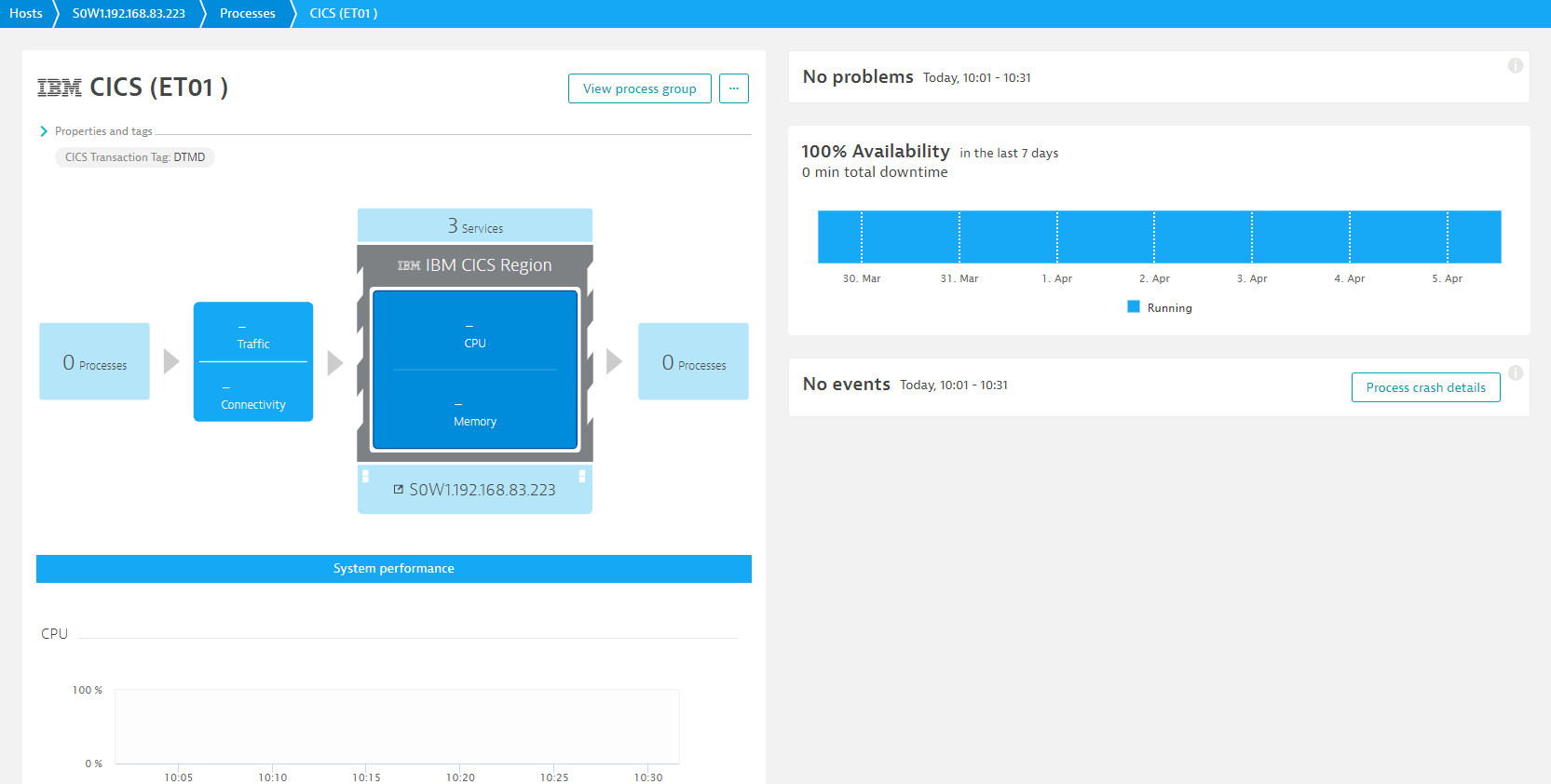Open Processes breadcrumb
1551x784 pixels.
point(248,13)
